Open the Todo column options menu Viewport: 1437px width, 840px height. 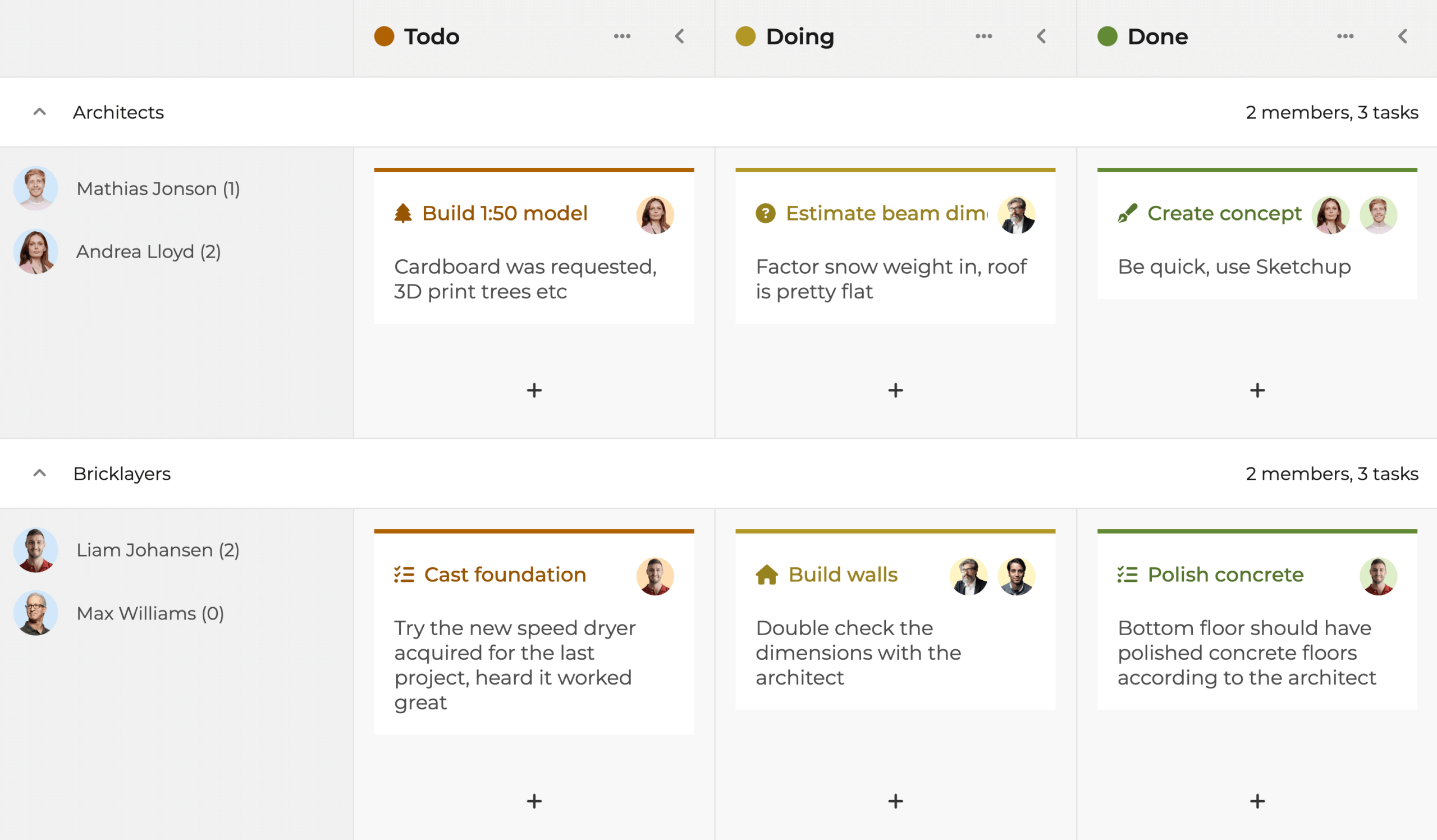[622, 36]
